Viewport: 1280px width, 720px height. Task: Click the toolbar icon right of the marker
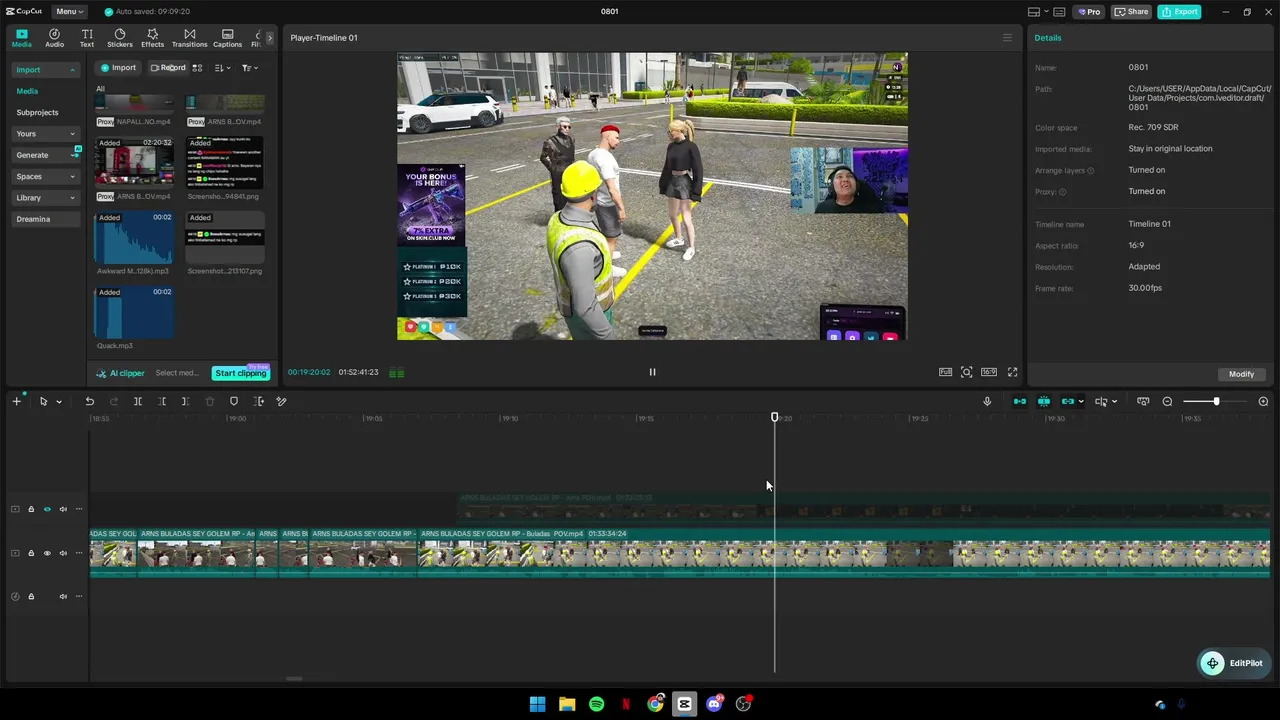pos(259,402)
